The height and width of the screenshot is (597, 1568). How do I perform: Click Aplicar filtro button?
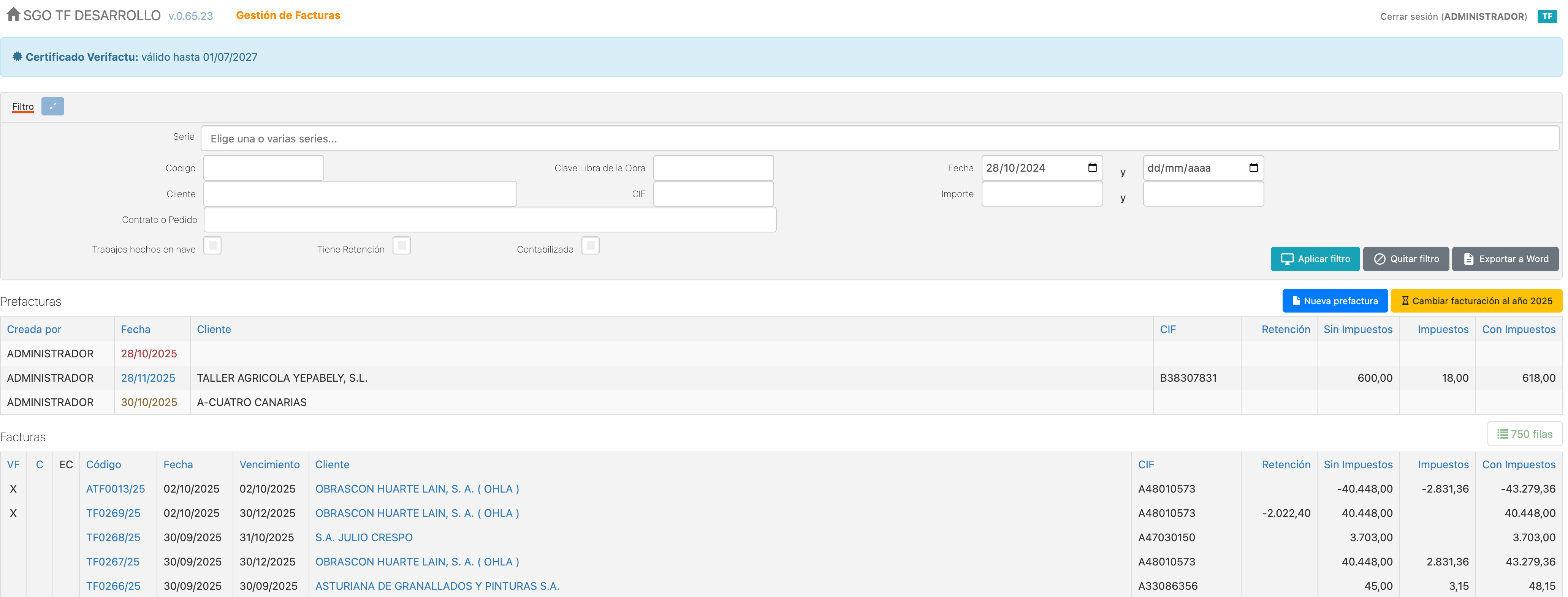1315,259
